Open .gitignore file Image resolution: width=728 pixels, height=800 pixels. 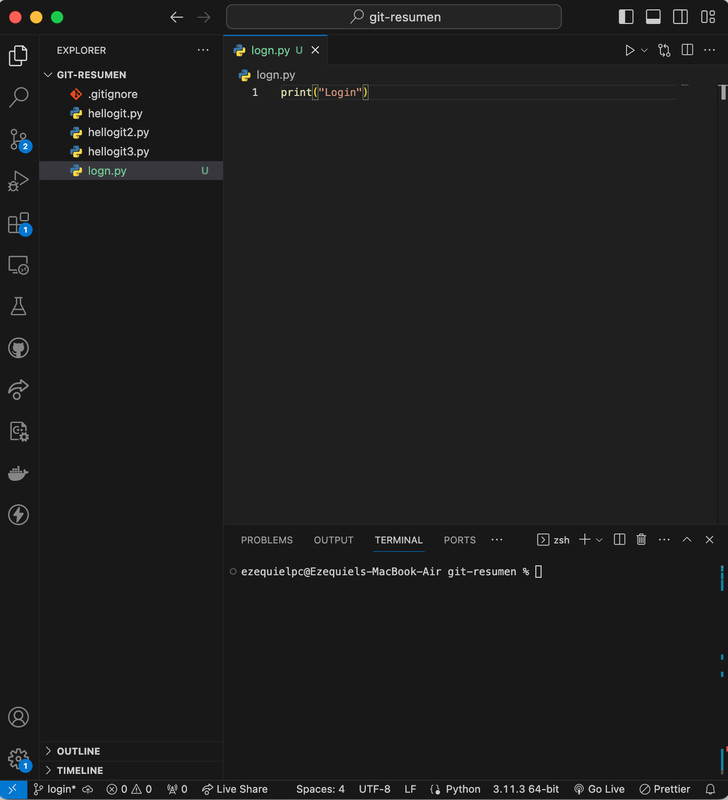coord(132,94)
